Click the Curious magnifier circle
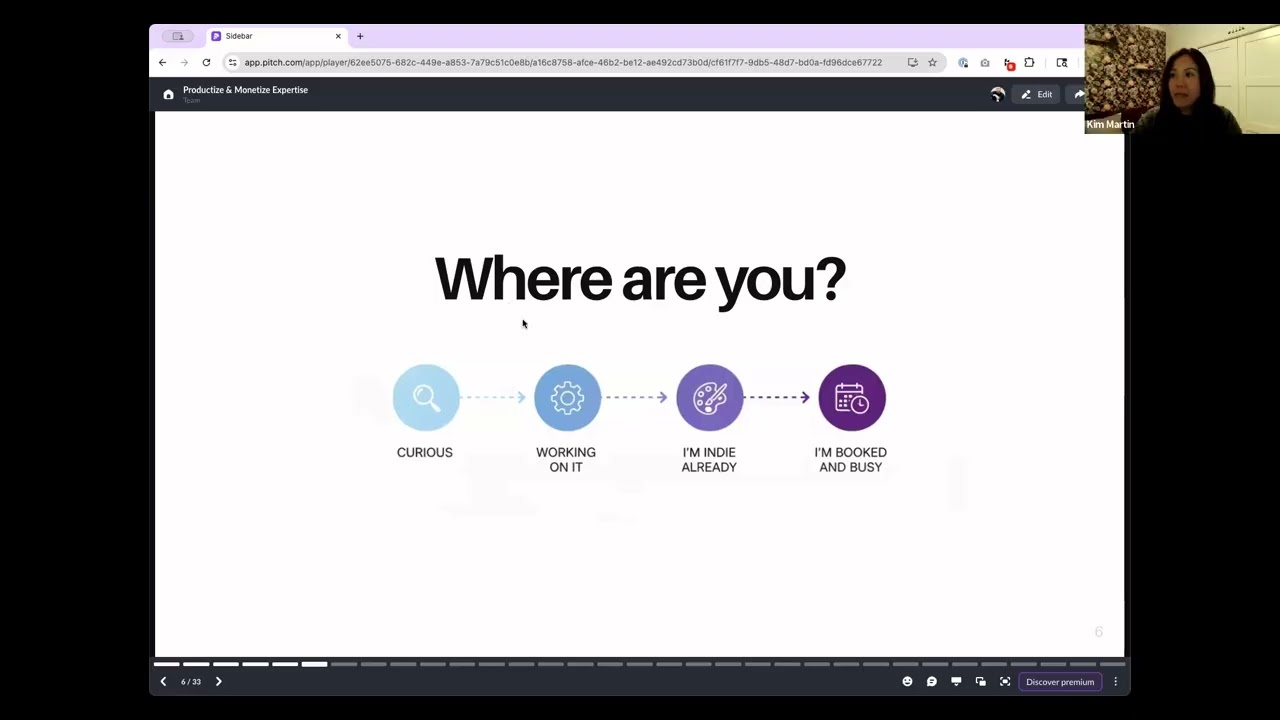Image resolution: width=1280 pixels, height=720 pixels. (426, 397)
